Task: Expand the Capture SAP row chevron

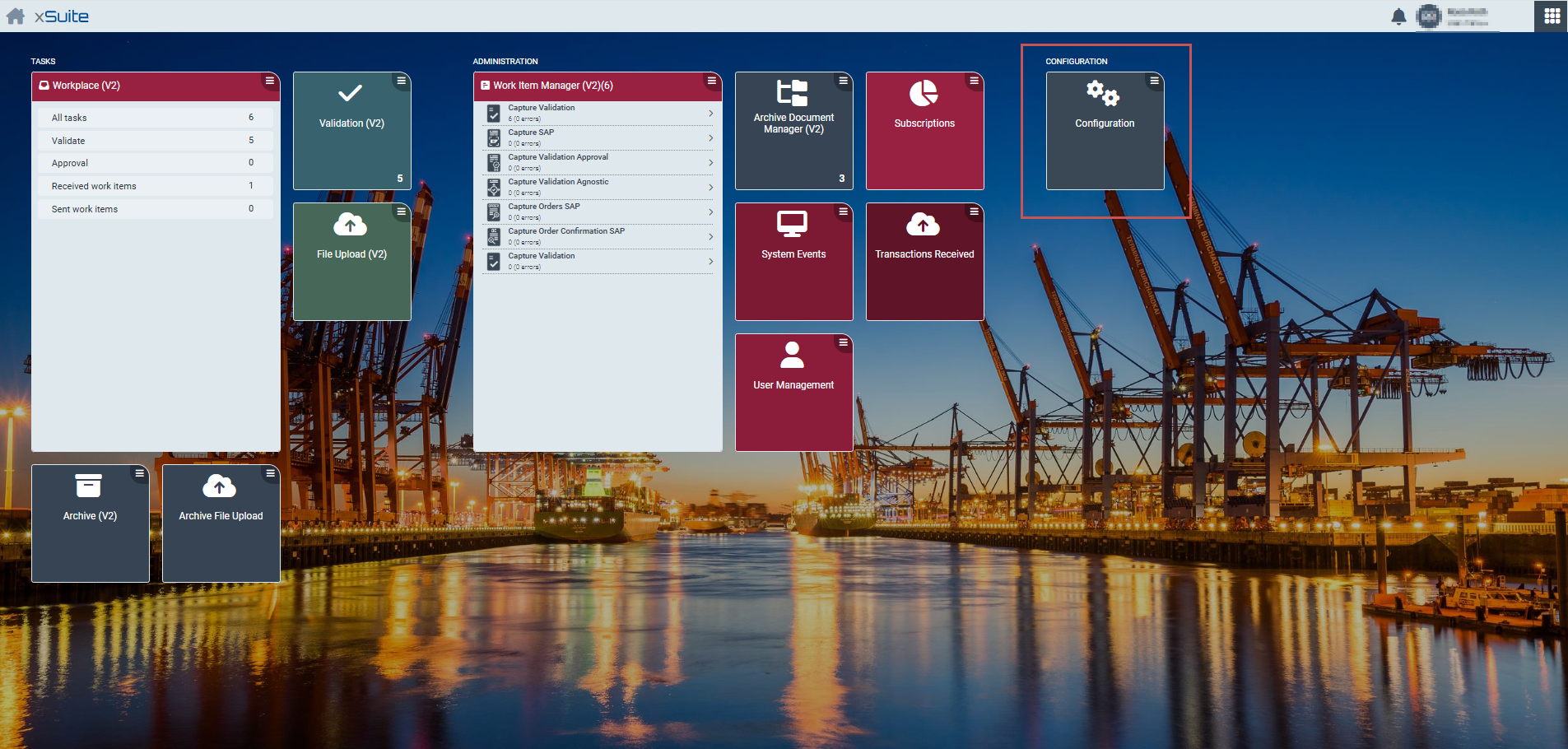Action: click(x=710, y=138)
